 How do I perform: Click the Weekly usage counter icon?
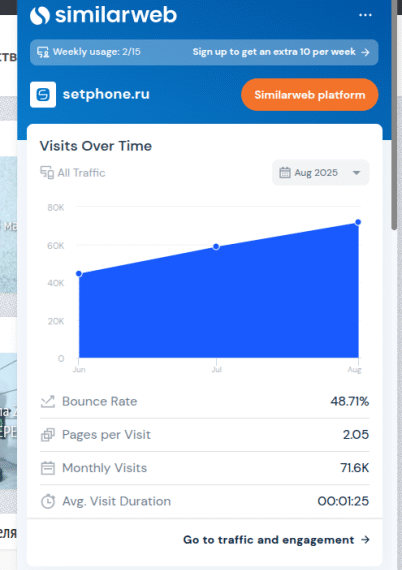(43, 52)
